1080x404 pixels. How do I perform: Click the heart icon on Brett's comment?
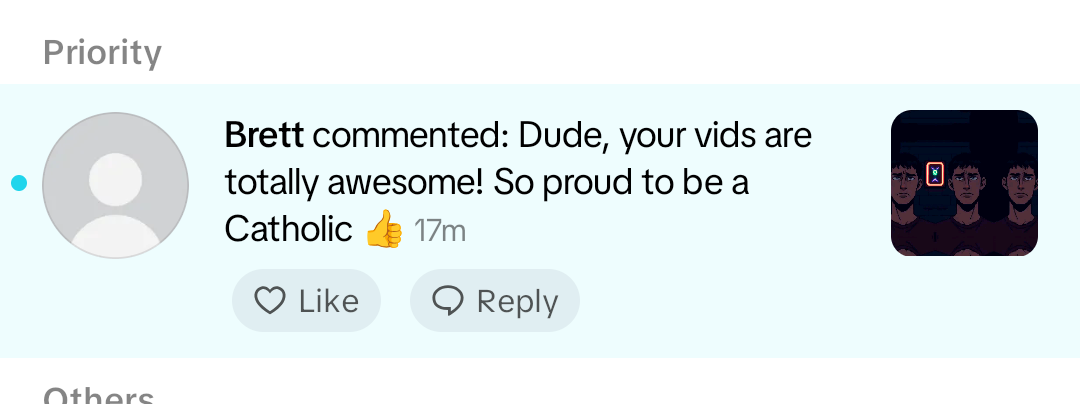270,301
